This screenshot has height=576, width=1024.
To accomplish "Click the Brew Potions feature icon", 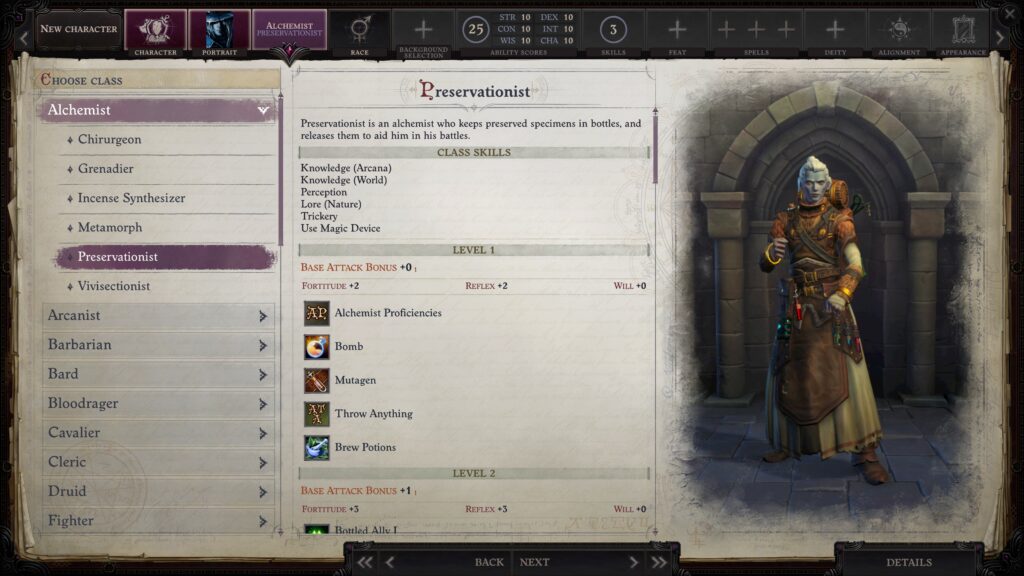I will click(x=317, y=448).
